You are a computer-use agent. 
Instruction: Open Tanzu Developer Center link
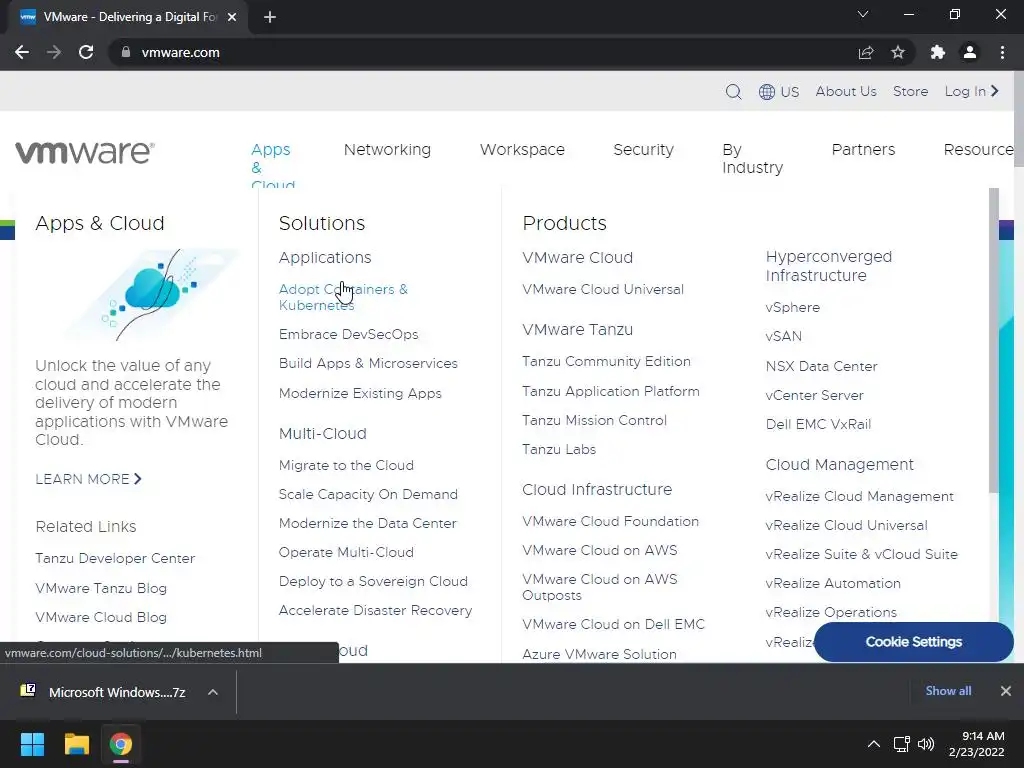pos(115,558)
